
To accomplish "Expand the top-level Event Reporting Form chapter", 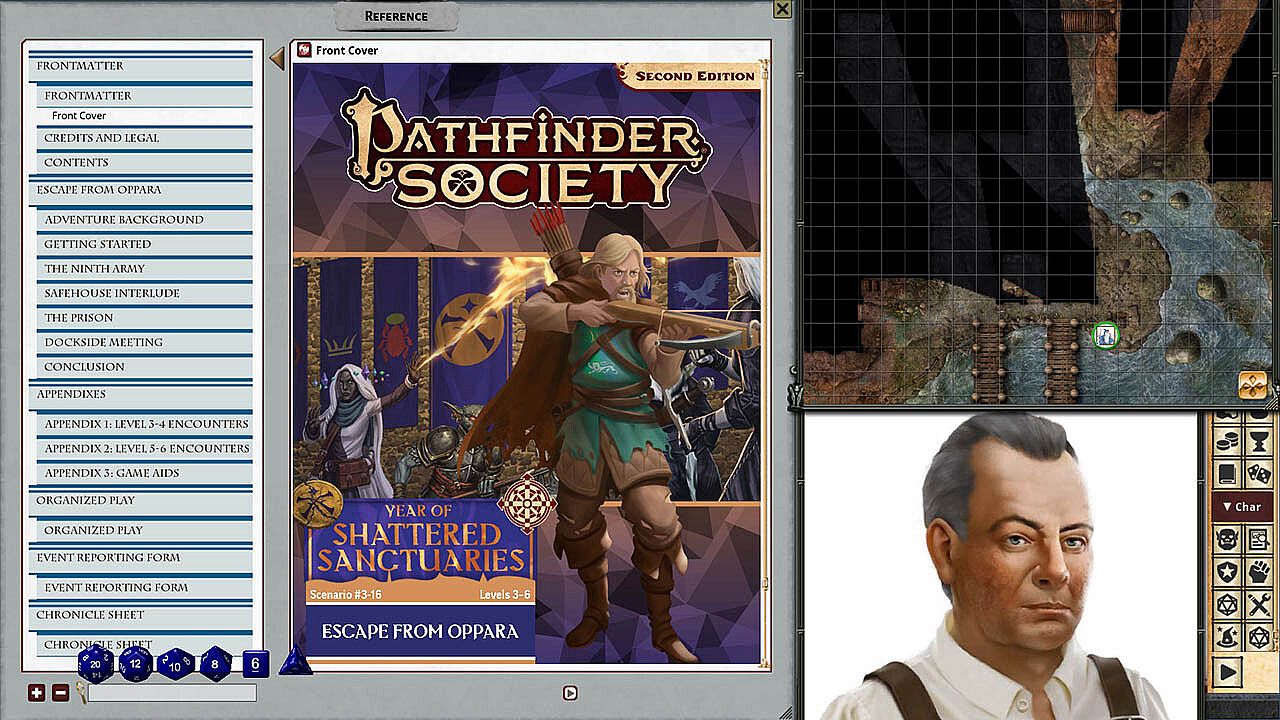I will click(x=141, y=557).
